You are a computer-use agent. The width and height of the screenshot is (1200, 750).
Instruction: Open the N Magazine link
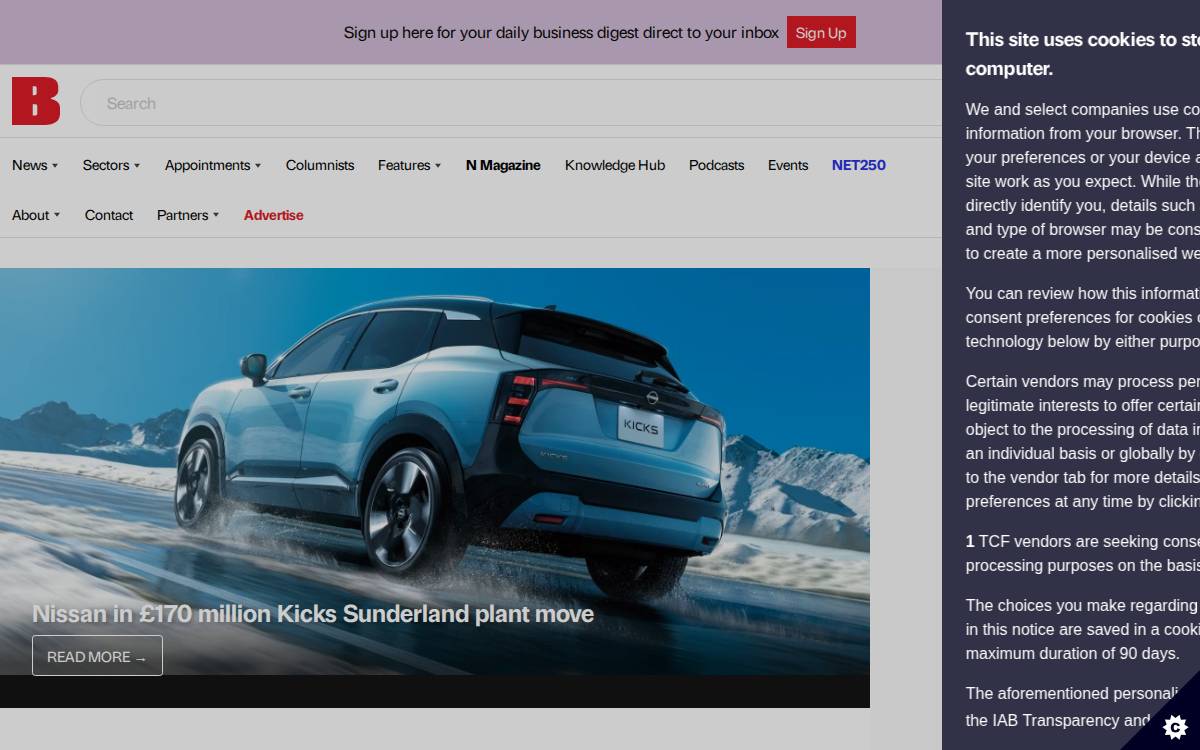[x=503, y=165]
